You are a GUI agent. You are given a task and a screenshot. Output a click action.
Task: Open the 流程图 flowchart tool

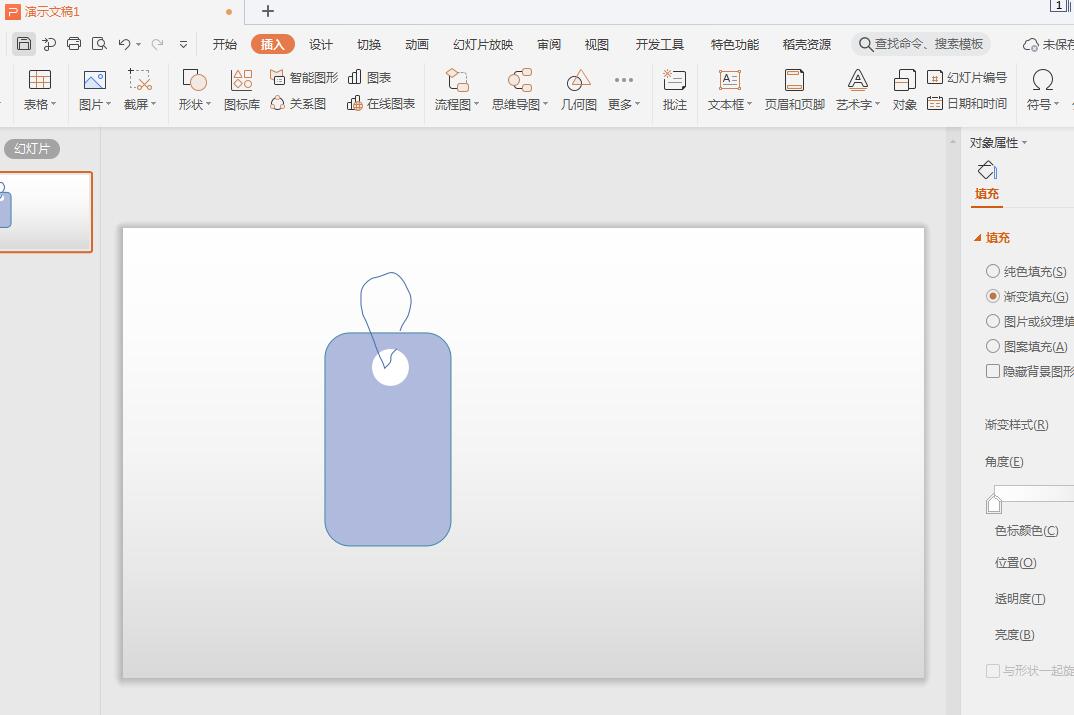[x=457, y=90]
